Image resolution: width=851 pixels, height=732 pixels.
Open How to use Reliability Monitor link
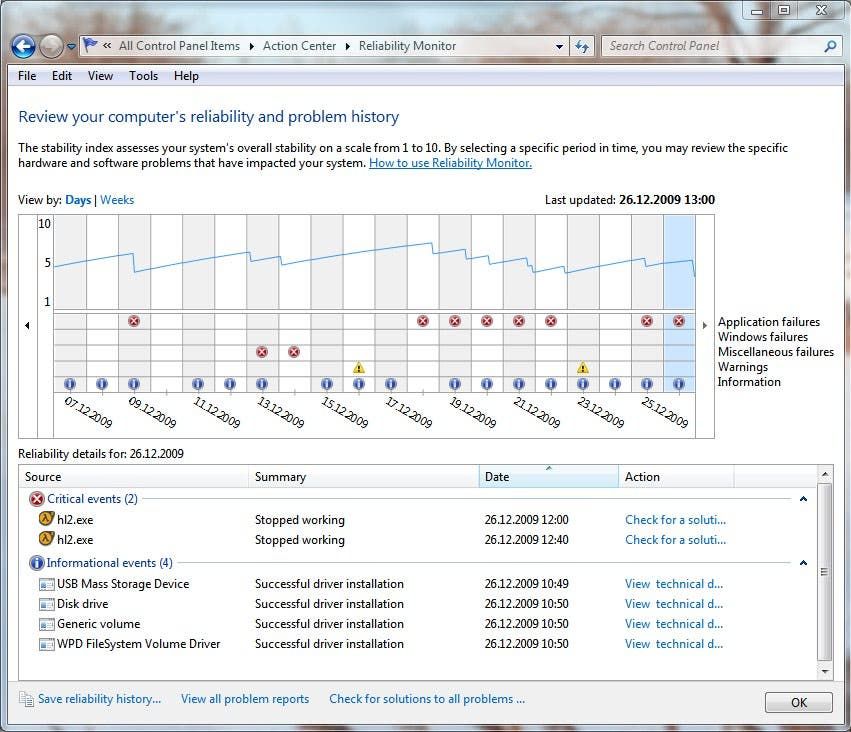[450, 163]
